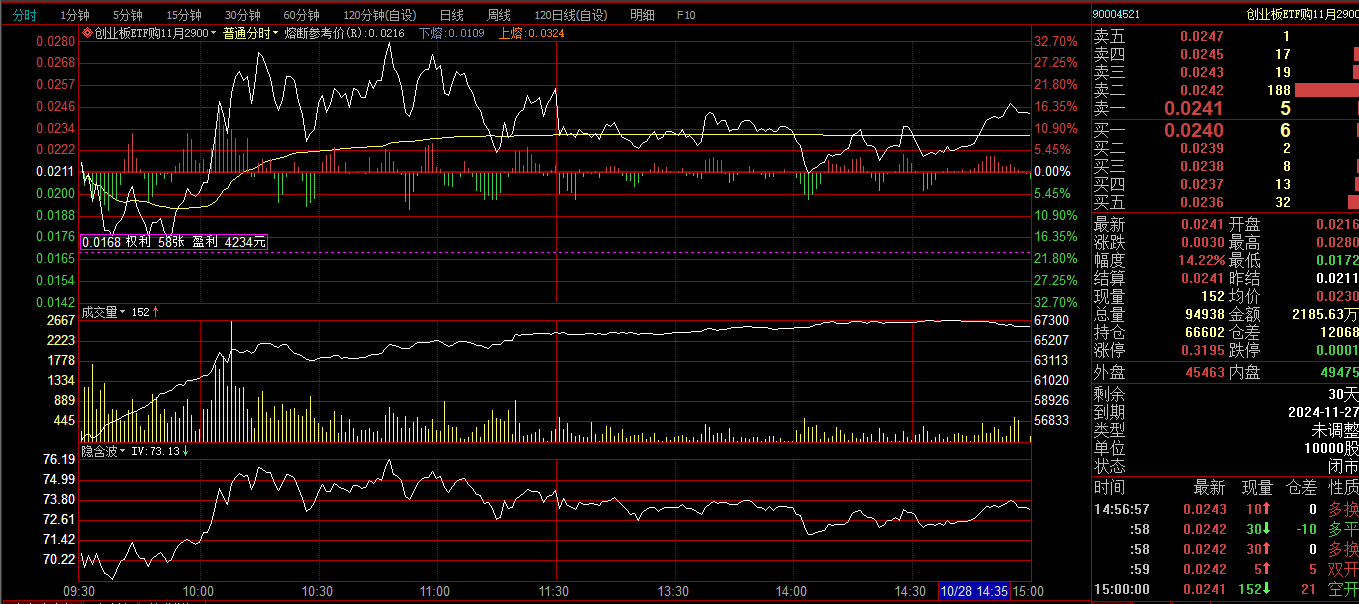Click the green down arrow after IV:73.13

[186, 451]
